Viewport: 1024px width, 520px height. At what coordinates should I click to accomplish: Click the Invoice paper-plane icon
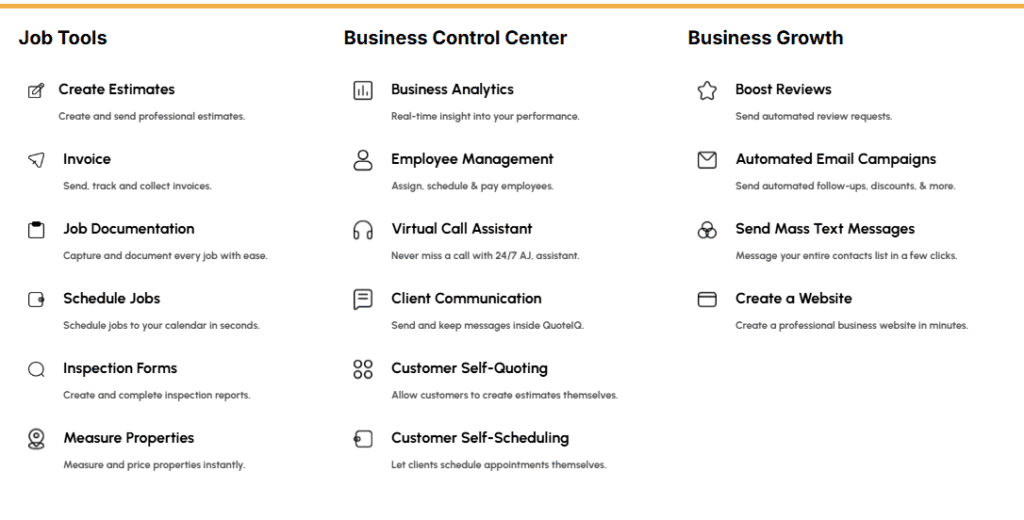[x=36, y=160]
